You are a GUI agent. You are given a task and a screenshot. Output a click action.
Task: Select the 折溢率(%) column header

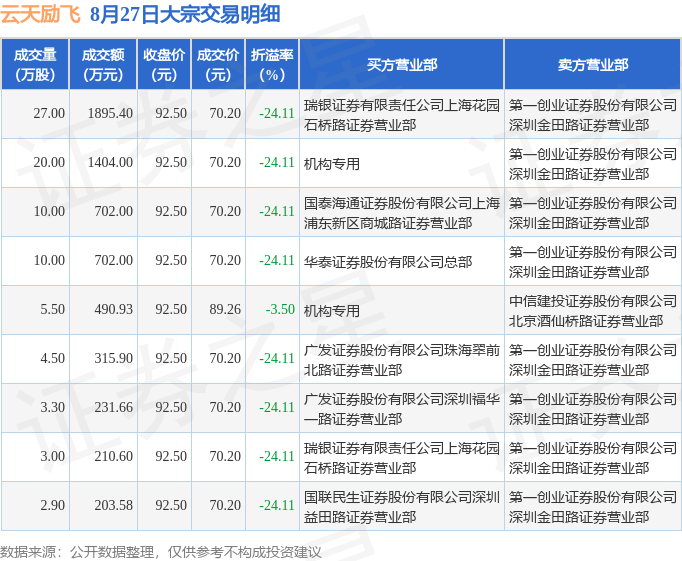click(272, 64)
